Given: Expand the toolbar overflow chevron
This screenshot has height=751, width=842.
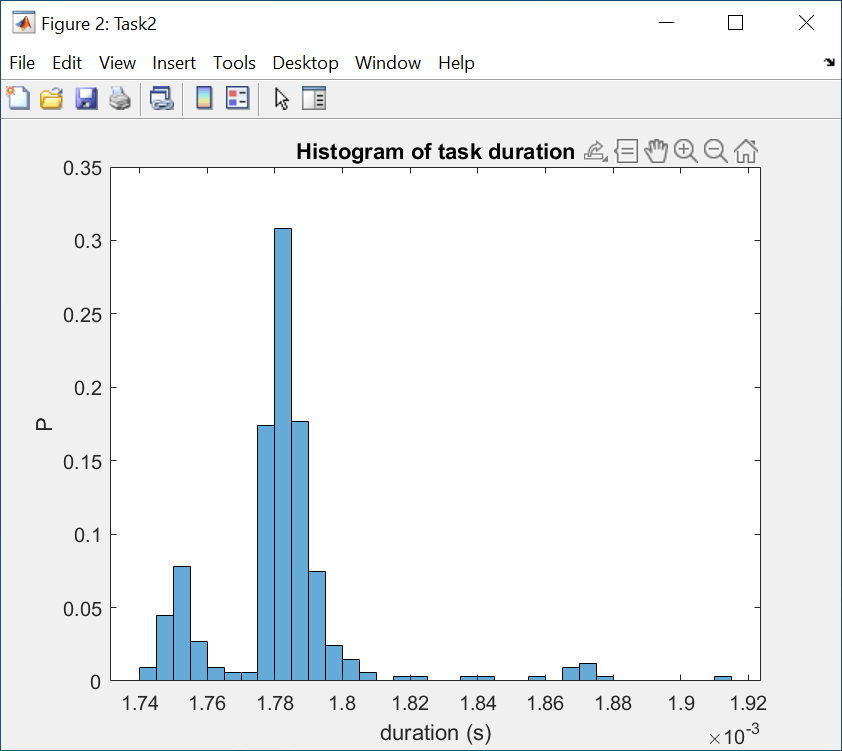Looking at the screenshot, I should 829,62.
